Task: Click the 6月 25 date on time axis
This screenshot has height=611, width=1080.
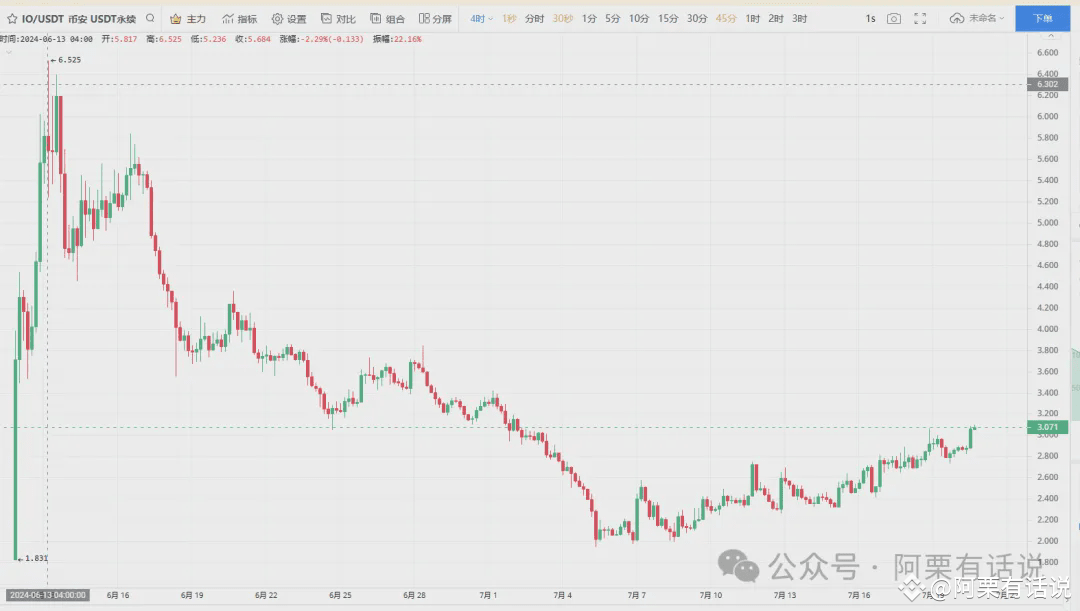Action: coord(340,595)
